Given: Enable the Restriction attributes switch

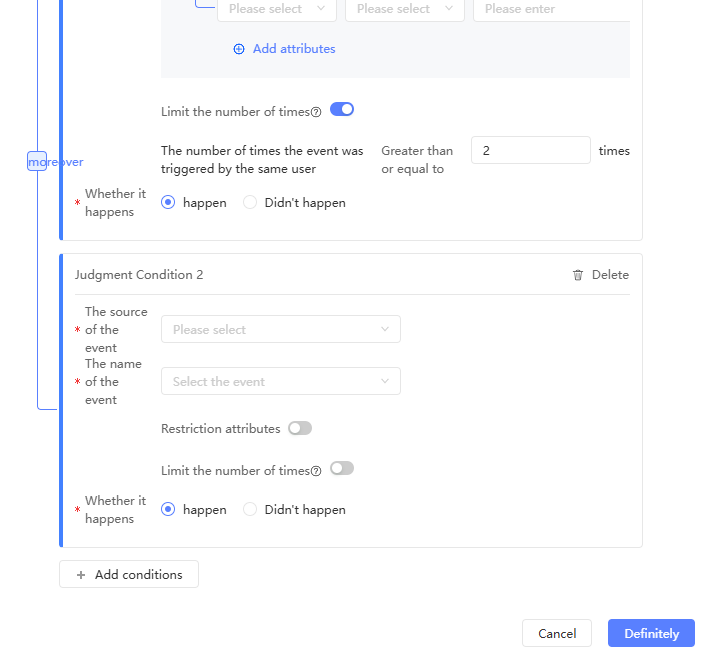Looking at the screenshot, I should (x=300, y=428).
